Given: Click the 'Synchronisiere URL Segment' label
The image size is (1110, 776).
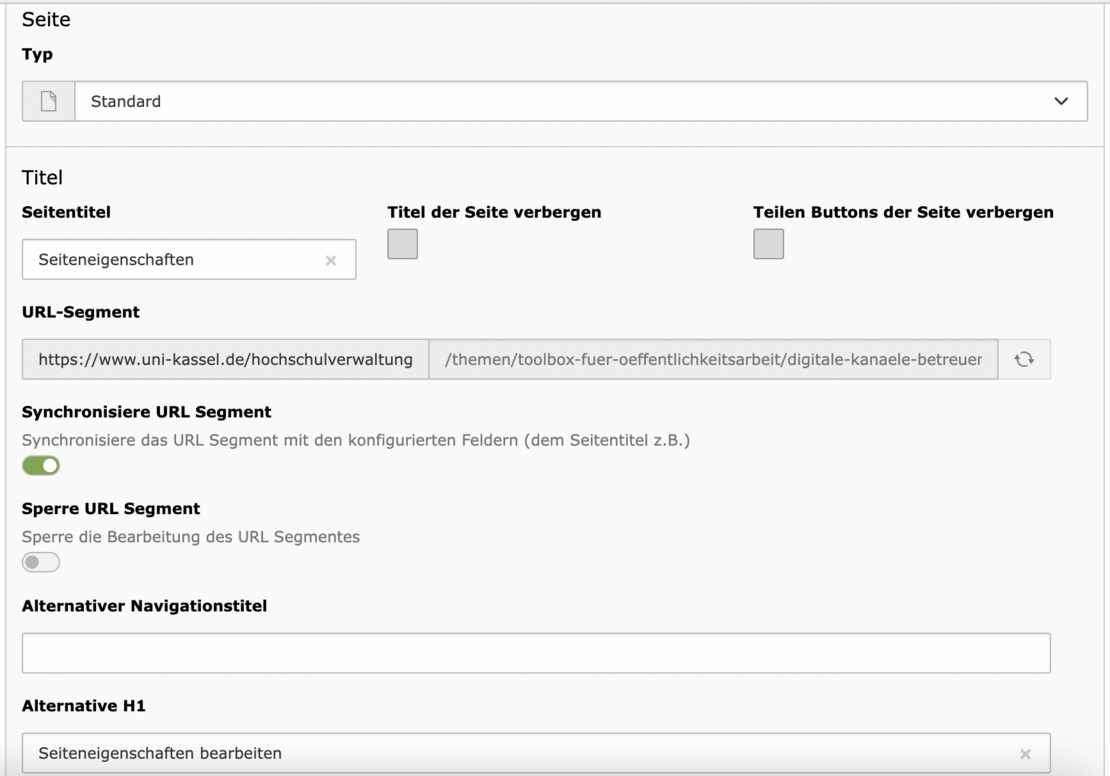Looking at the screenshot, I should 146,412.
